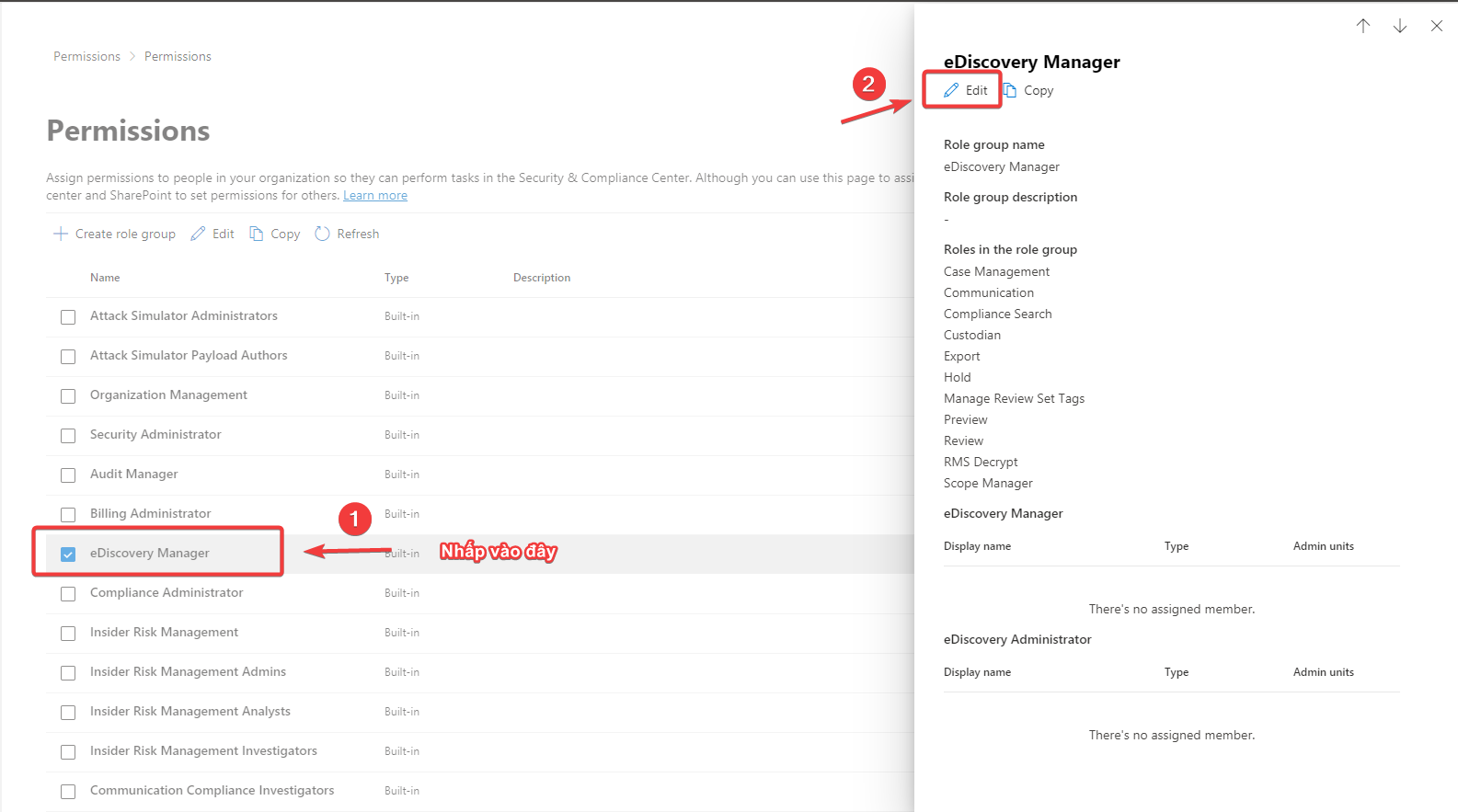Viewport: 1458px width, 812px height.
Task: Click the pencil Edit icon in details panel
Action: pyautogui.click(x=951, y=90)
